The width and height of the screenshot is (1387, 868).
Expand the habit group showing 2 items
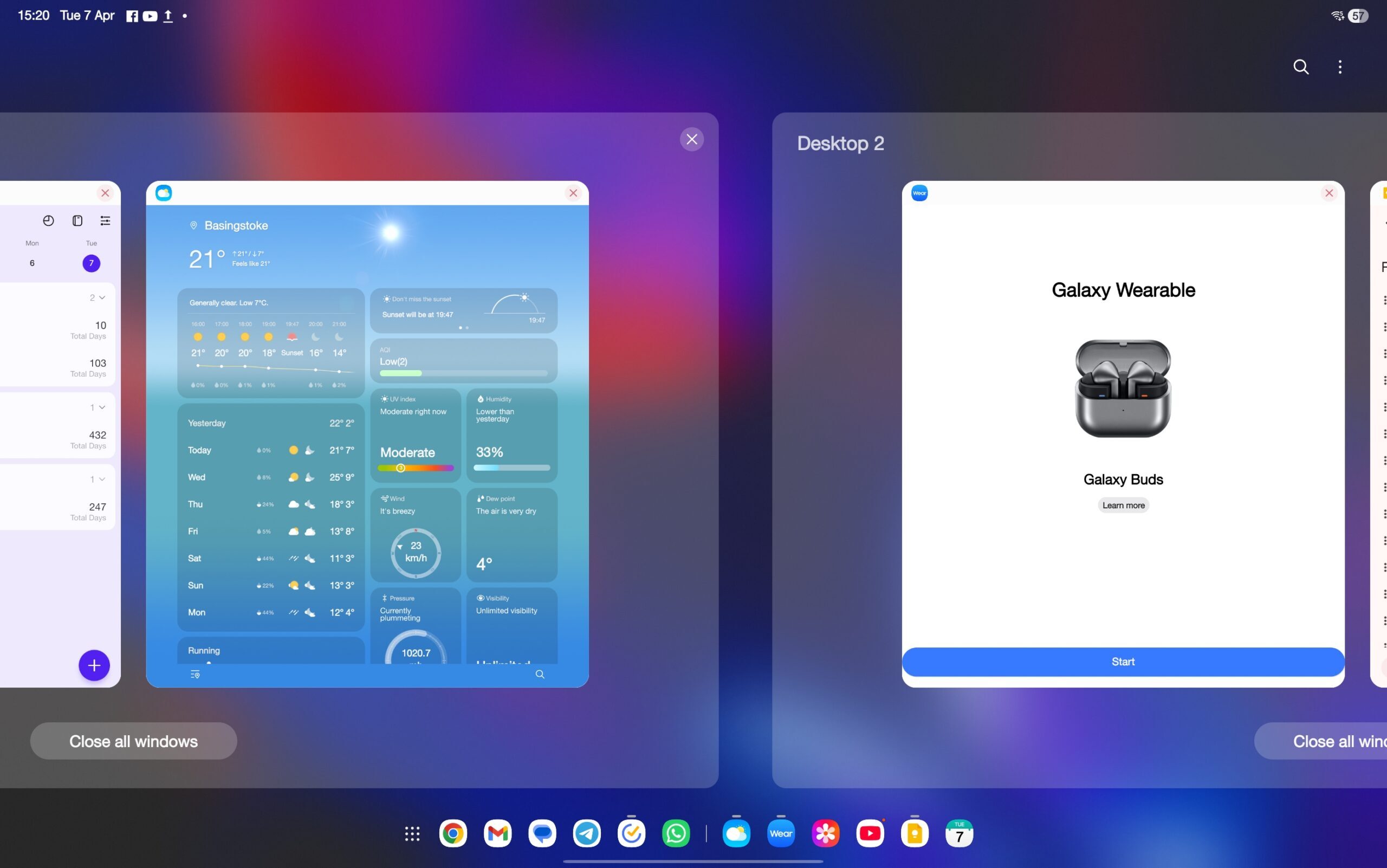pyautogui.click(x=98, y=297)
